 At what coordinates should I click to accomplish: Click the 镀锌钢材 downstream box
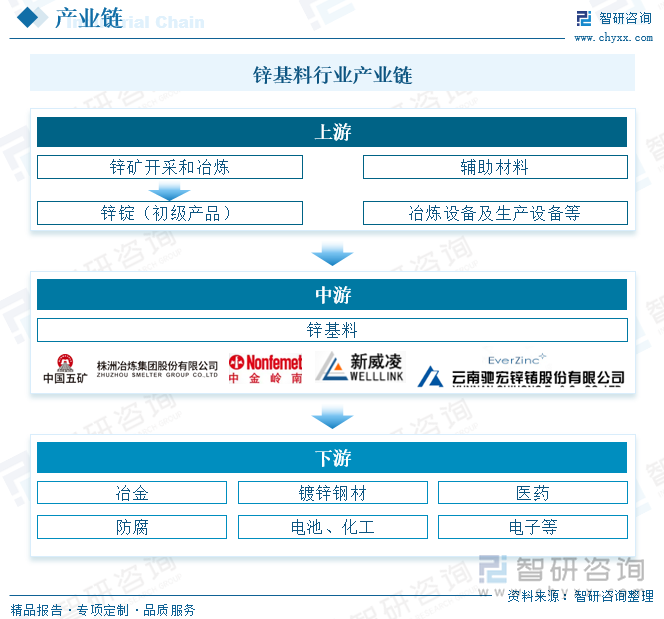pyautogui.click(x=332, y=492)
